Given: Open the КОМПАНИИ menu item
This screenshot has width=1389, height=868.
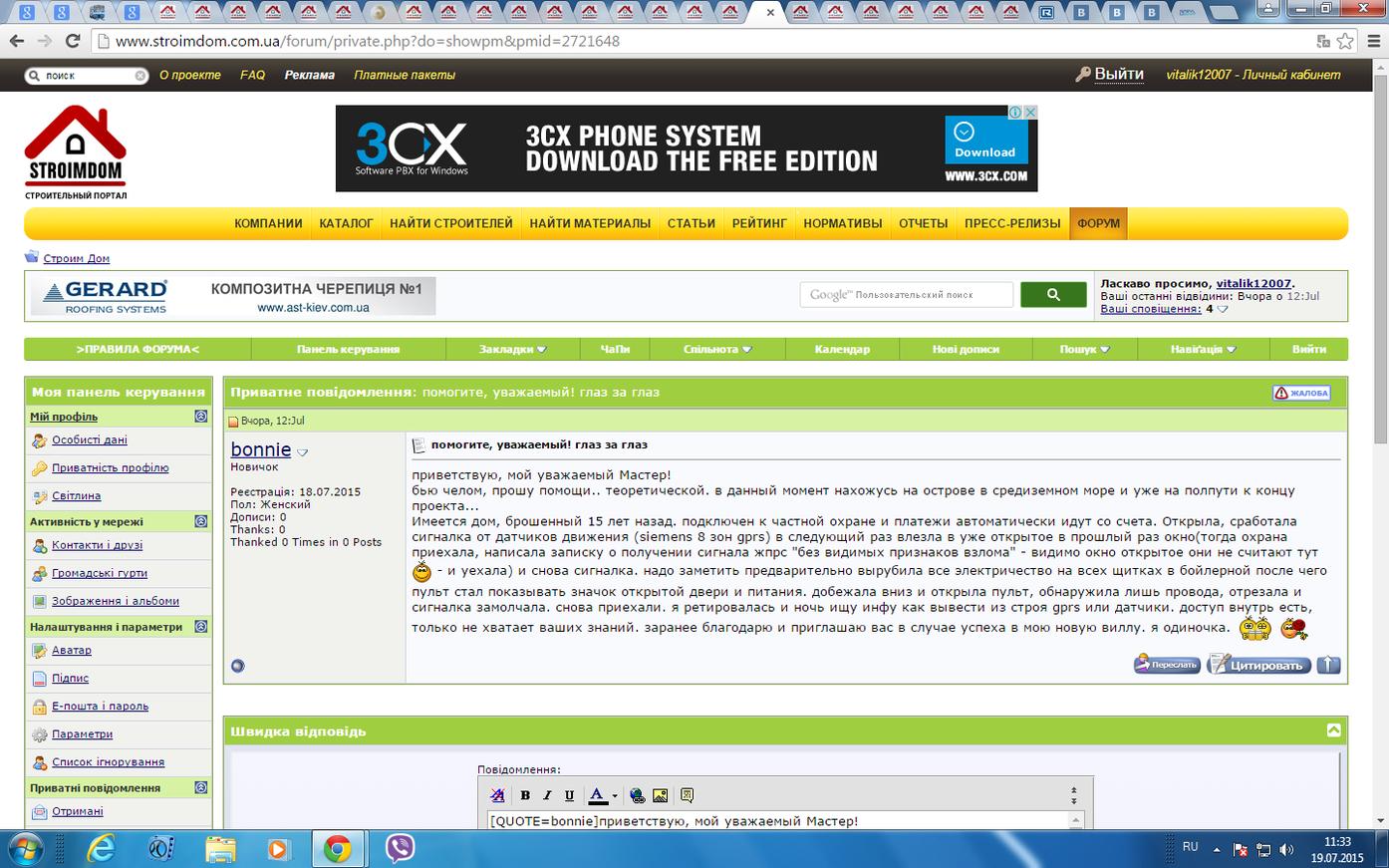Looking at the screenshot, I should 268,223.
